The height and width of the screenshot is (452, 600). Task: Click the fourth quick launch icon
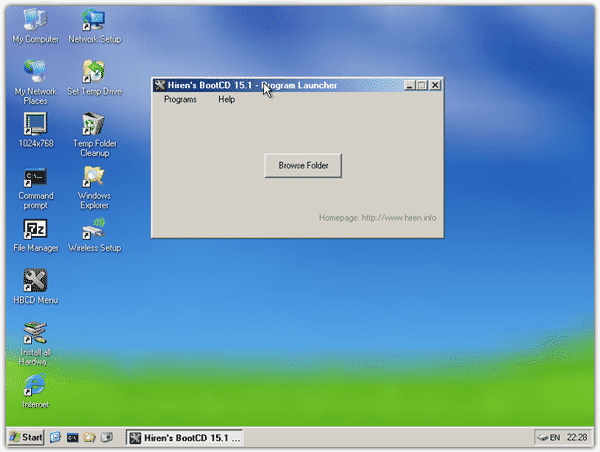click(x=107, y=437)
